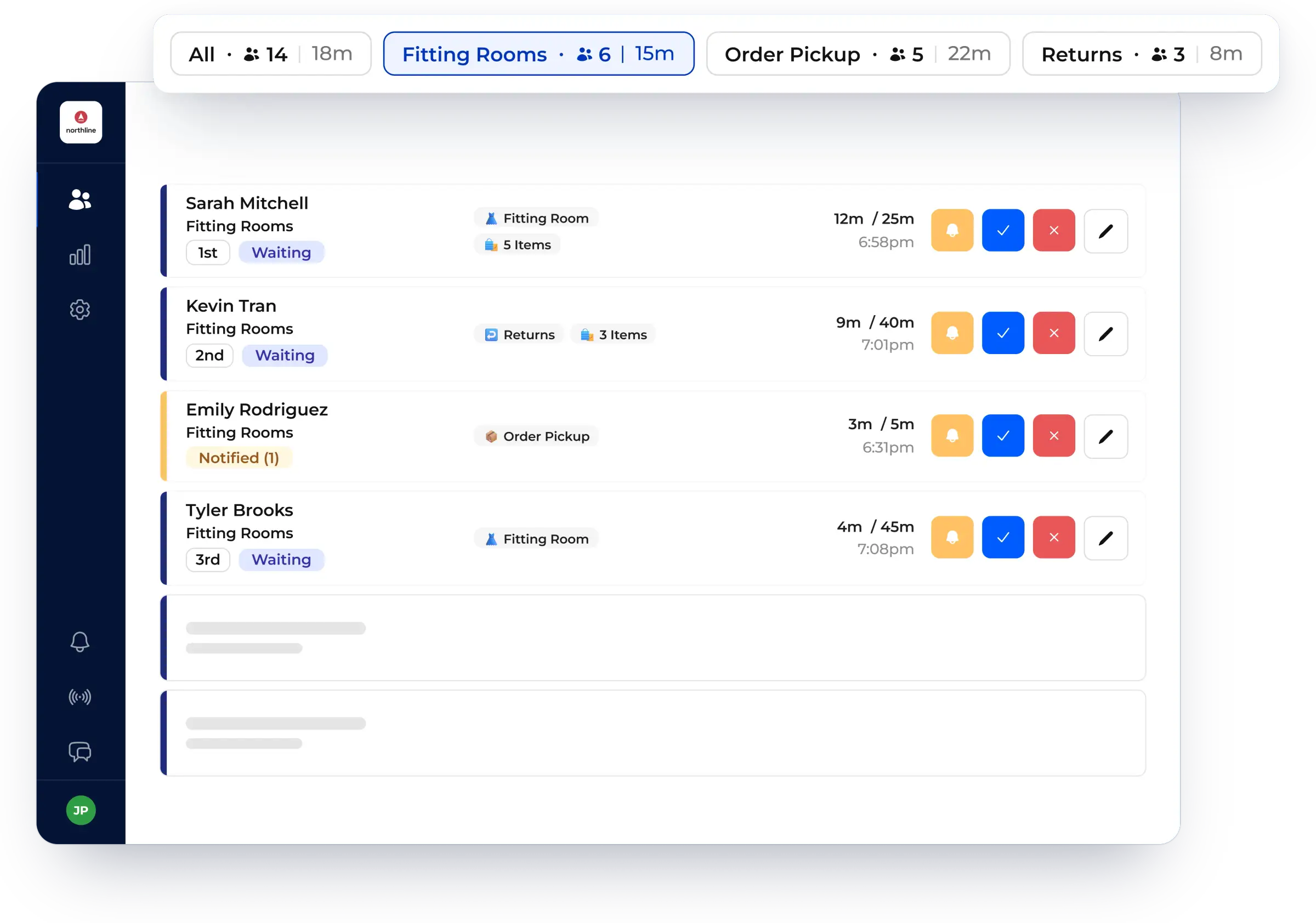Screen dimensions: 1316x923
Task: Mark Tyler Brooks as served
Action: coord(1003,538)
